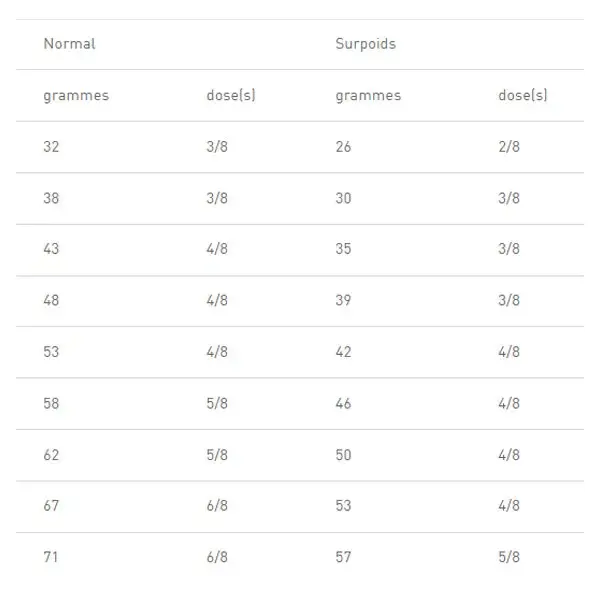Click the dose(s) subheader under Surpoids
Screen dimensions: 600x600
point(523,95)
